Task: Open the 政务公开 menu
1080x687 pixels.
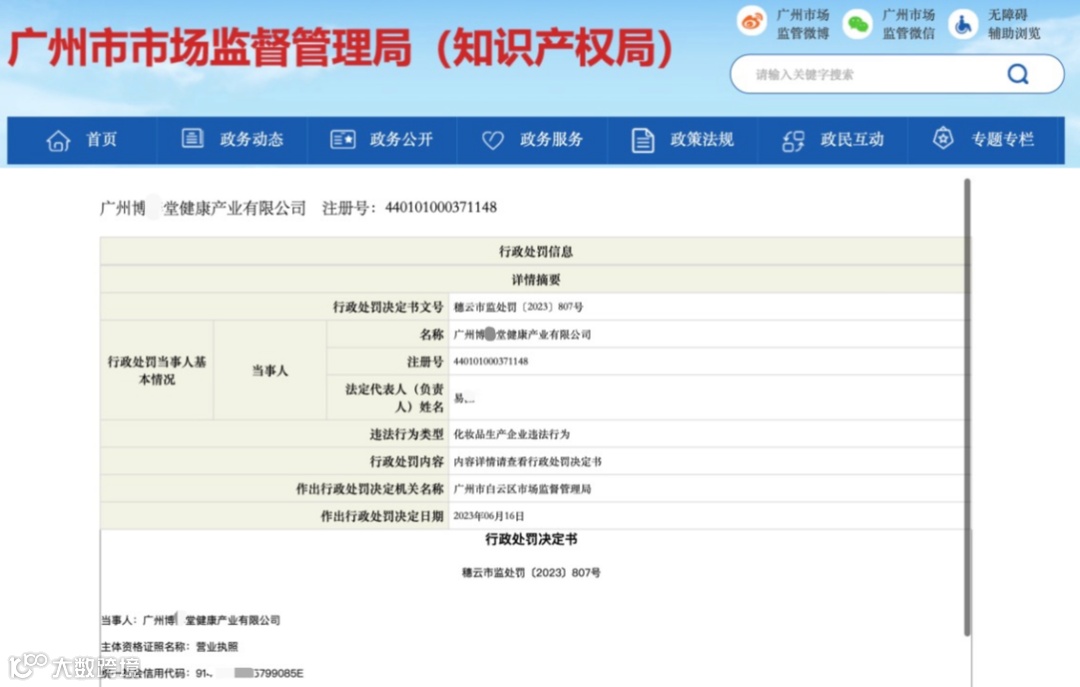Action: pyautogui.click(x=402, y=139)
